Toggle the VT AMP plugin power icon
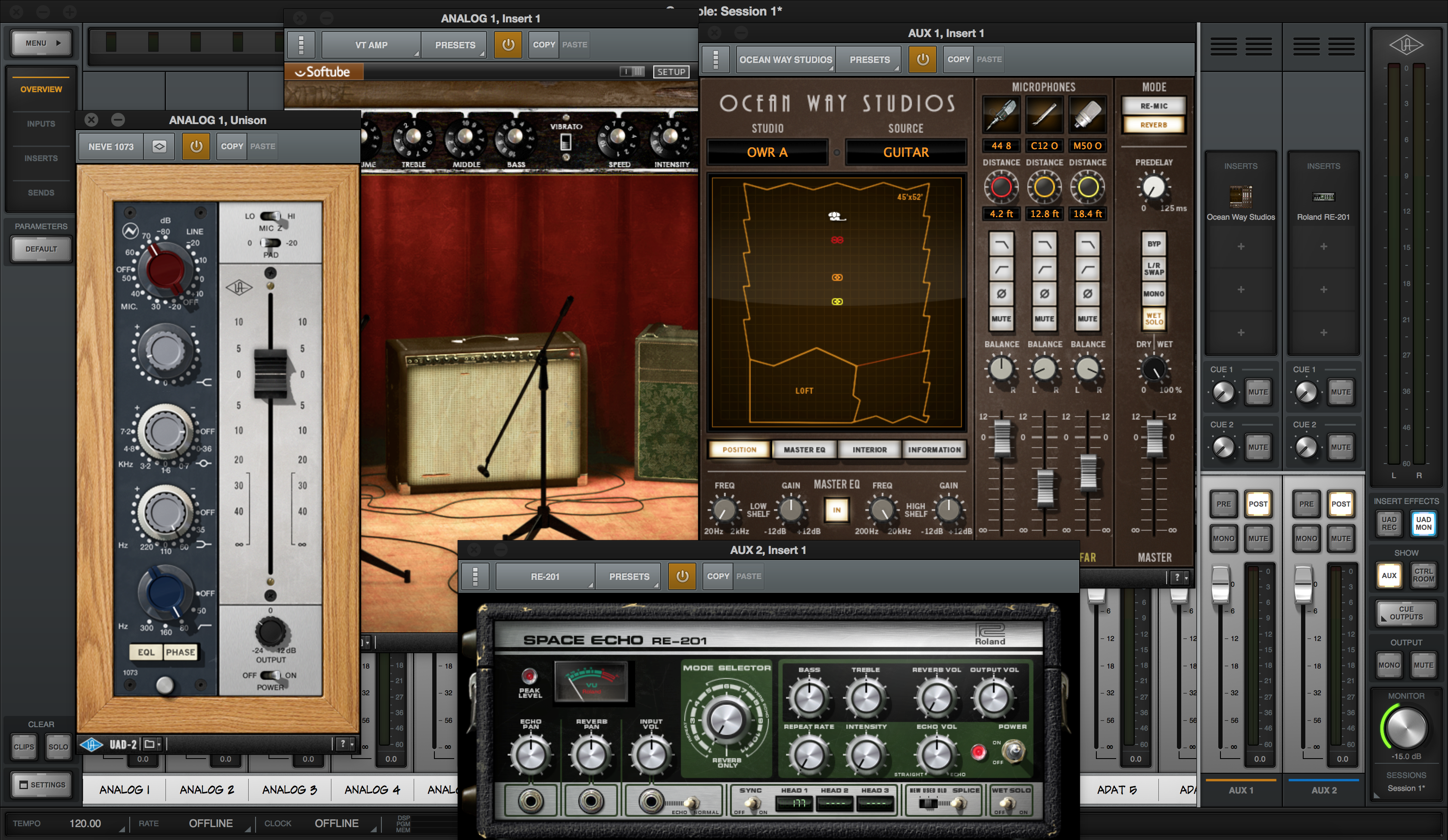The height and width of the screenshot is (840, 1448). coord(508,45)
